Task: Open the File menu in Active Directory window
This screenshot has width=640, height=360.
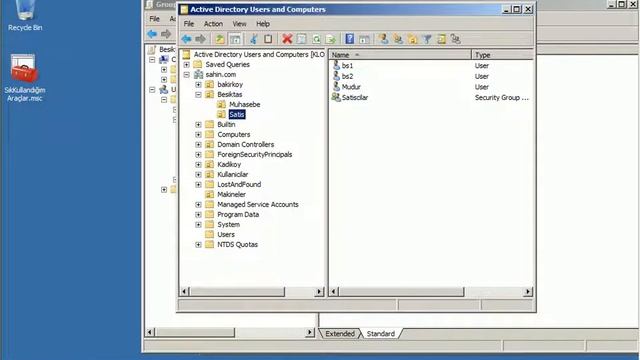Action: point(189,24)
